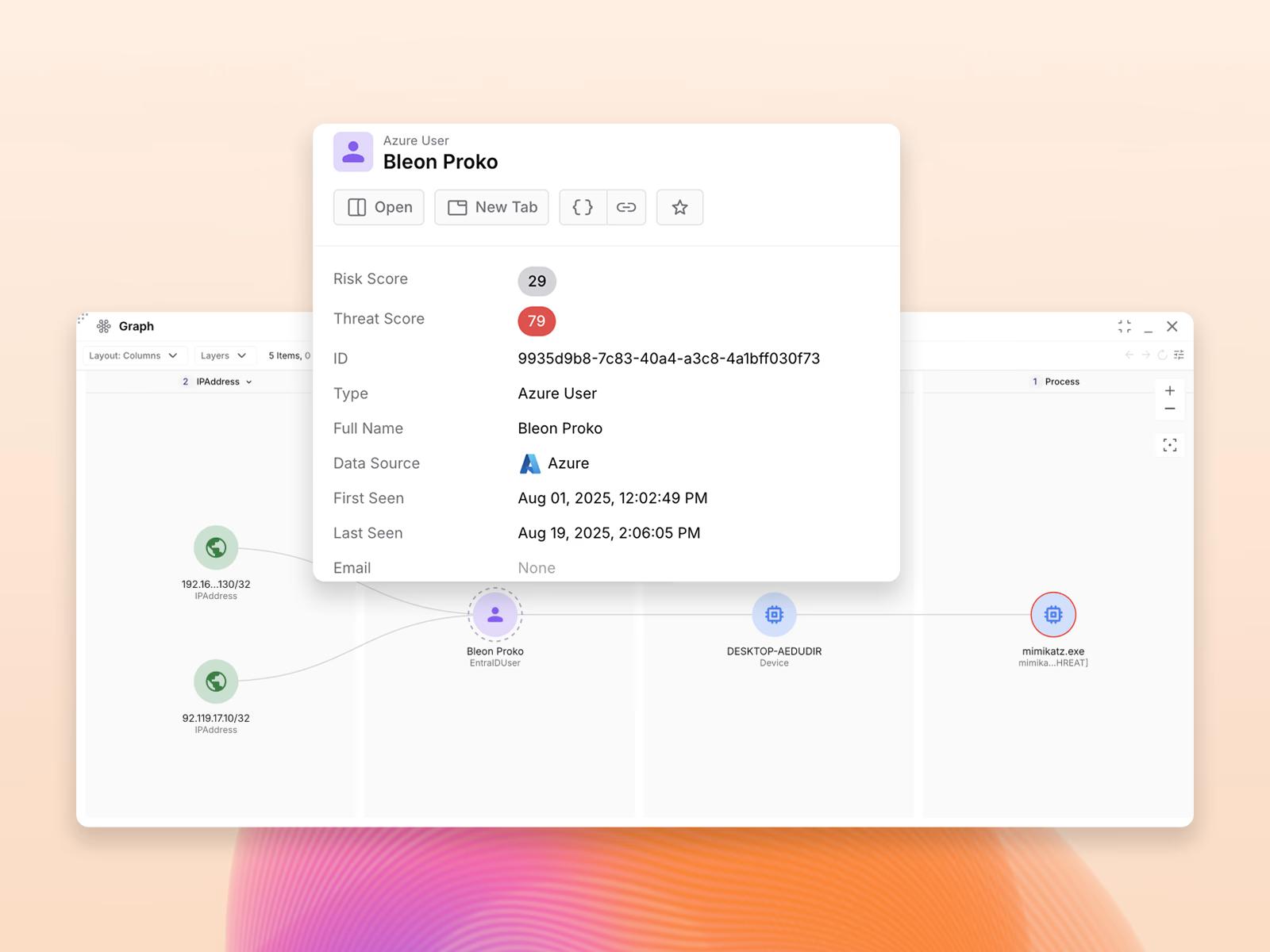Favorite Bleon Proko with the star icon
The image size is (1270, 952).
pyautogui.click(x=679, y=207)
